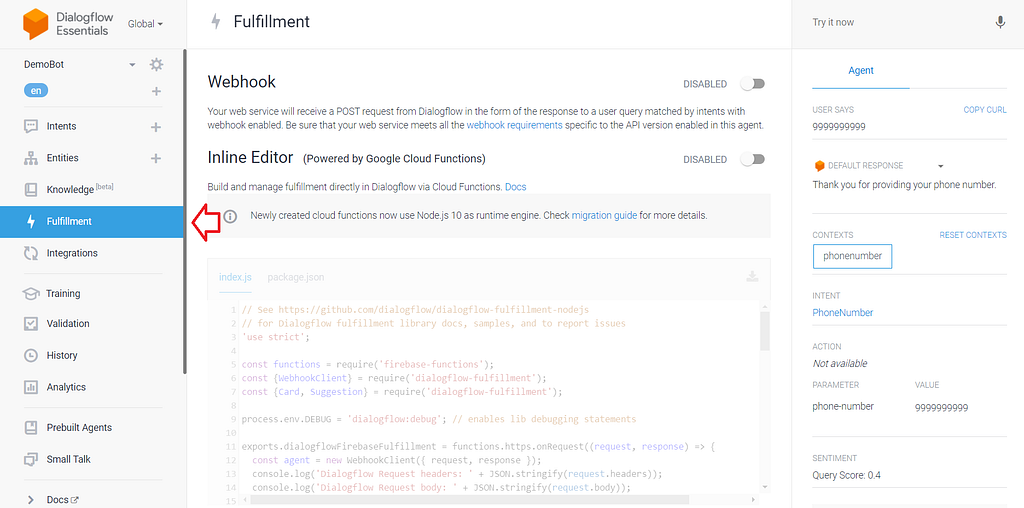The image size is (1024, 508).
Task: Click the History clock icon
Action: [x=31, y=355]
